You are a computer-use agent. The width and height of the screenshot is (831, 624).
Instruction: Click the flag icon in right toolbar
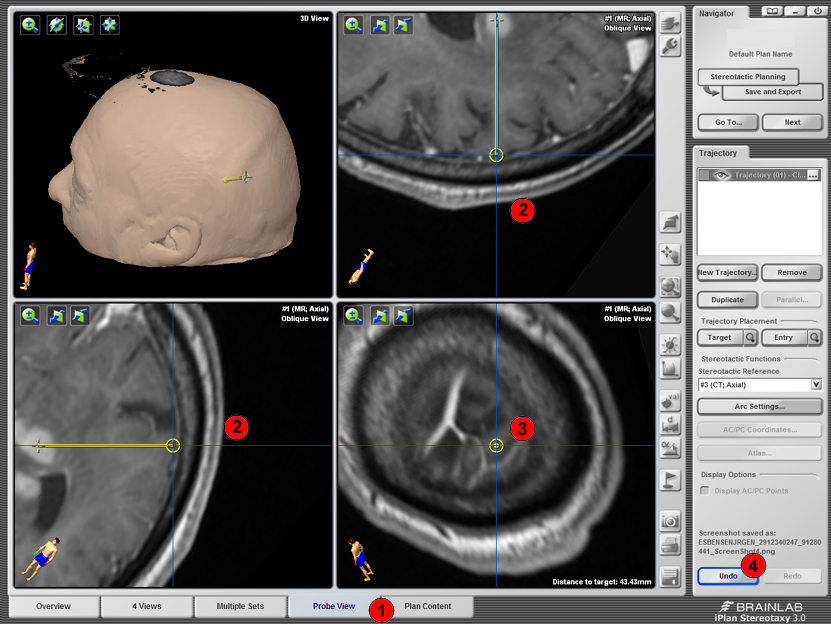tap(671, 479)
